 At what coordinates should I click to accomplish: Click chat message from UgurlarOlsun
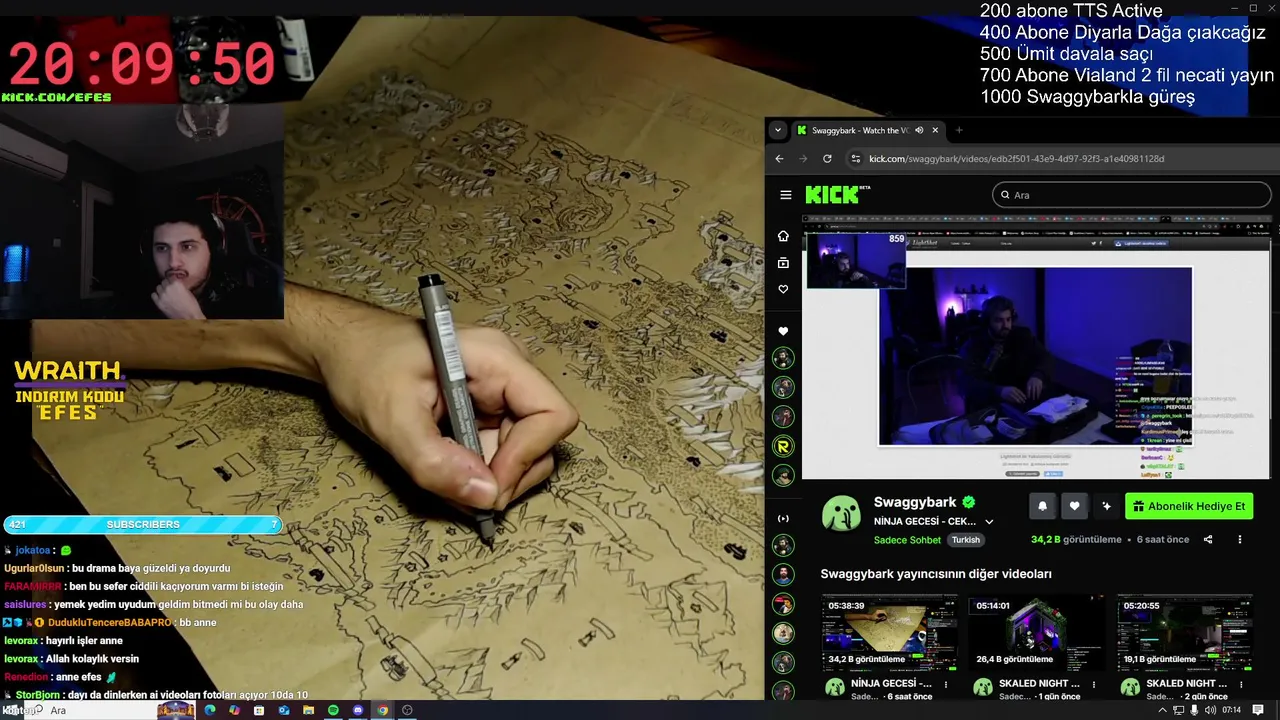(117, 568)
